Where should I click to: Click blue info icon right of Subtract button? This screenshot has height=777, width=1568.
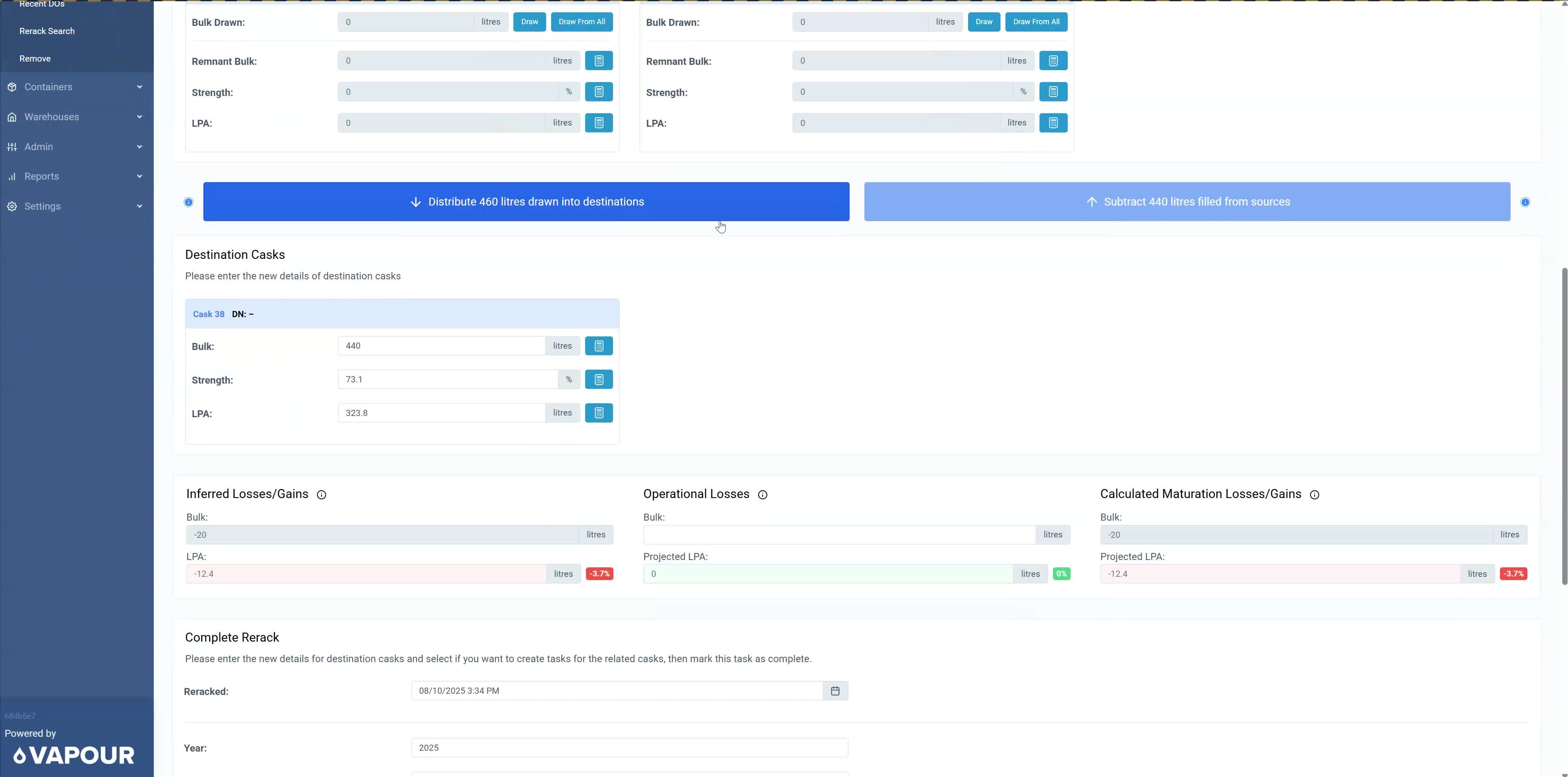[1525, 202]
